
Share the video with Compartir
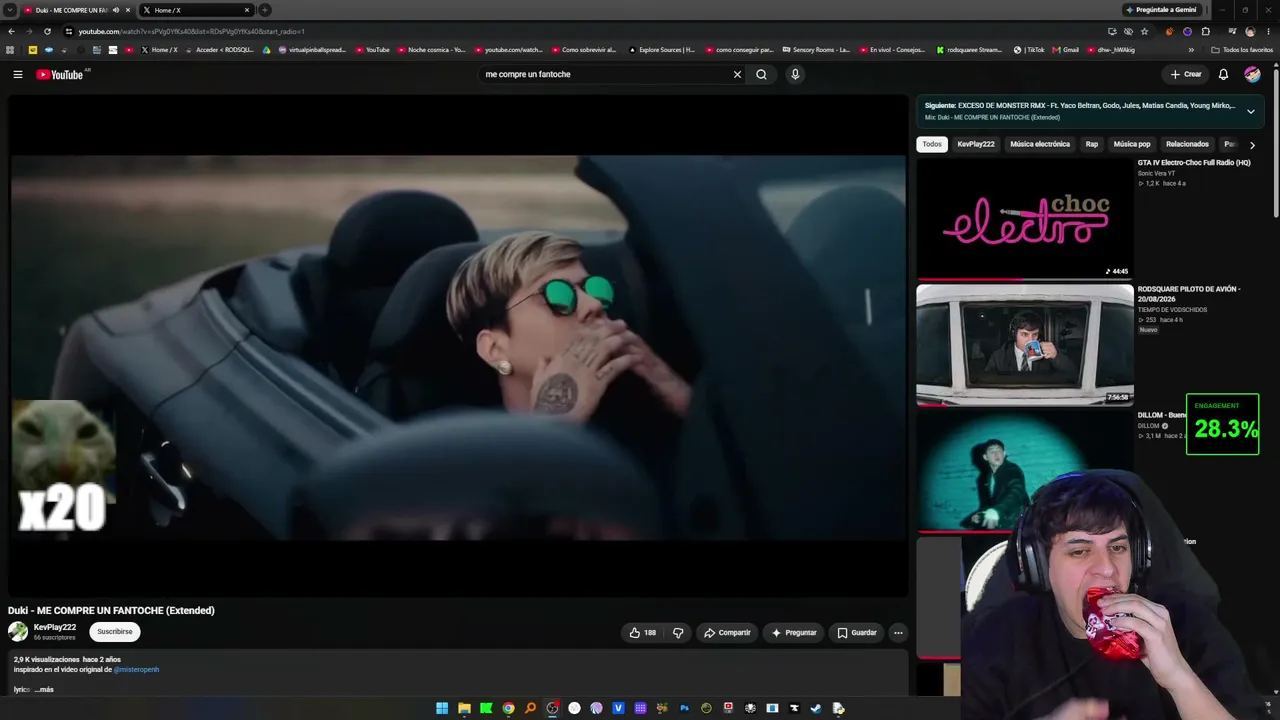(x=727, y=632)
